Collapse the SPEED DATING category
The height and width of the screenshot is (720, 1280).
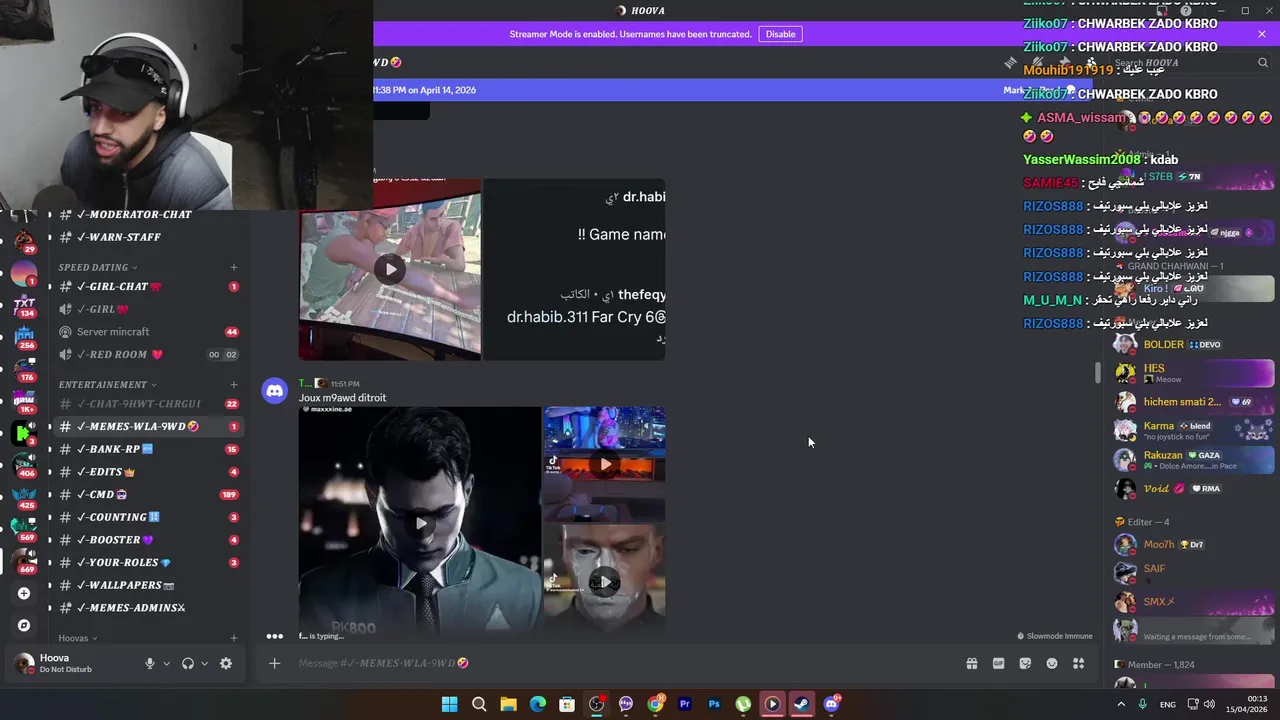97,267
